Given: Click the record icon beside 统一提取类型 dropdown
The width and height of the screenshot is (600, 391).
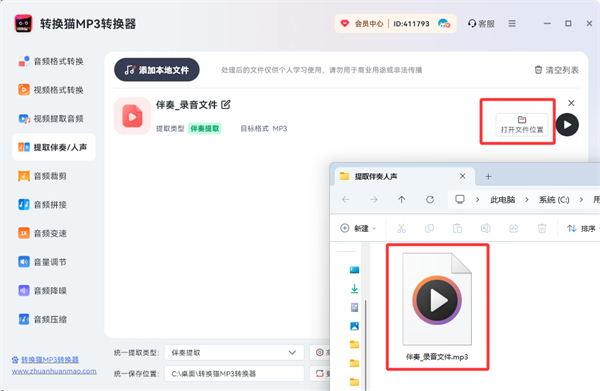Looking at the screenshot, I should point(320,352).
